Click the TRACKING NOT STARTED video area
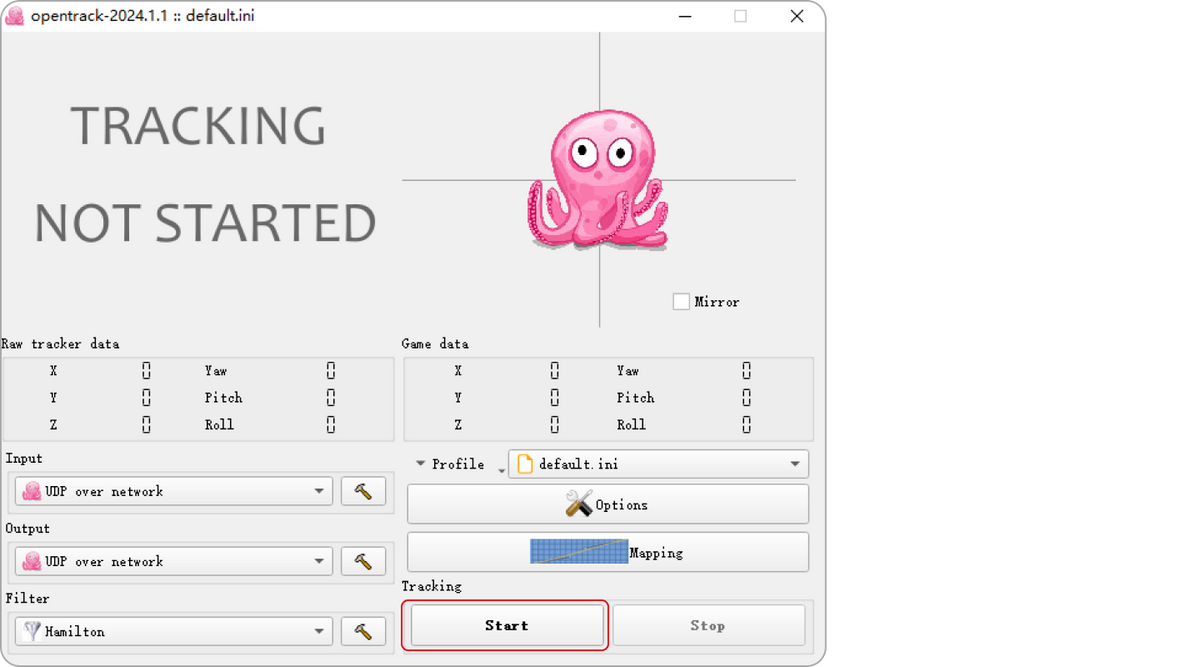The width and height of the screenshot is (1200, 667). coord(200,175)
